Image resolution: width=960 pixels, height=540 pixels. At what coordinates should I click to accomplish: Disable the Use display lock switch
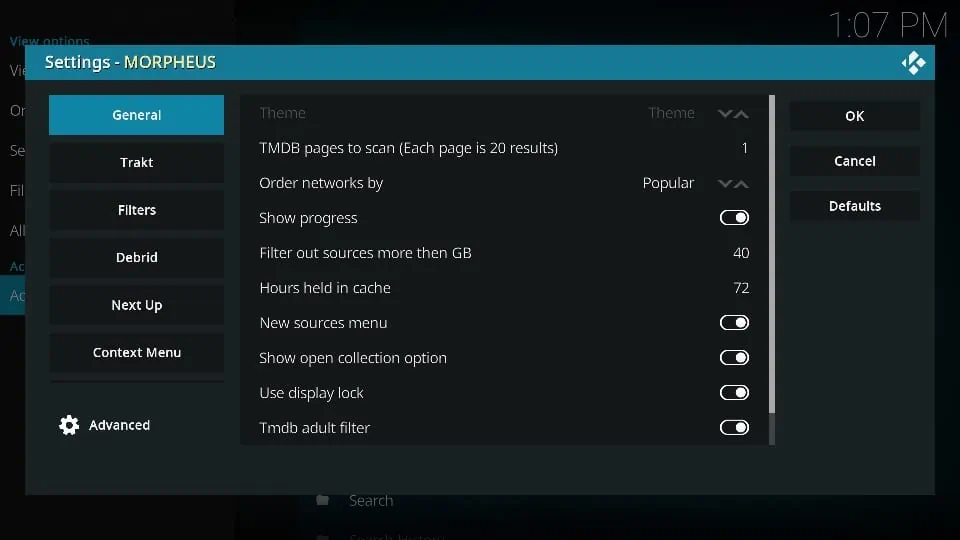pos(734,392)
